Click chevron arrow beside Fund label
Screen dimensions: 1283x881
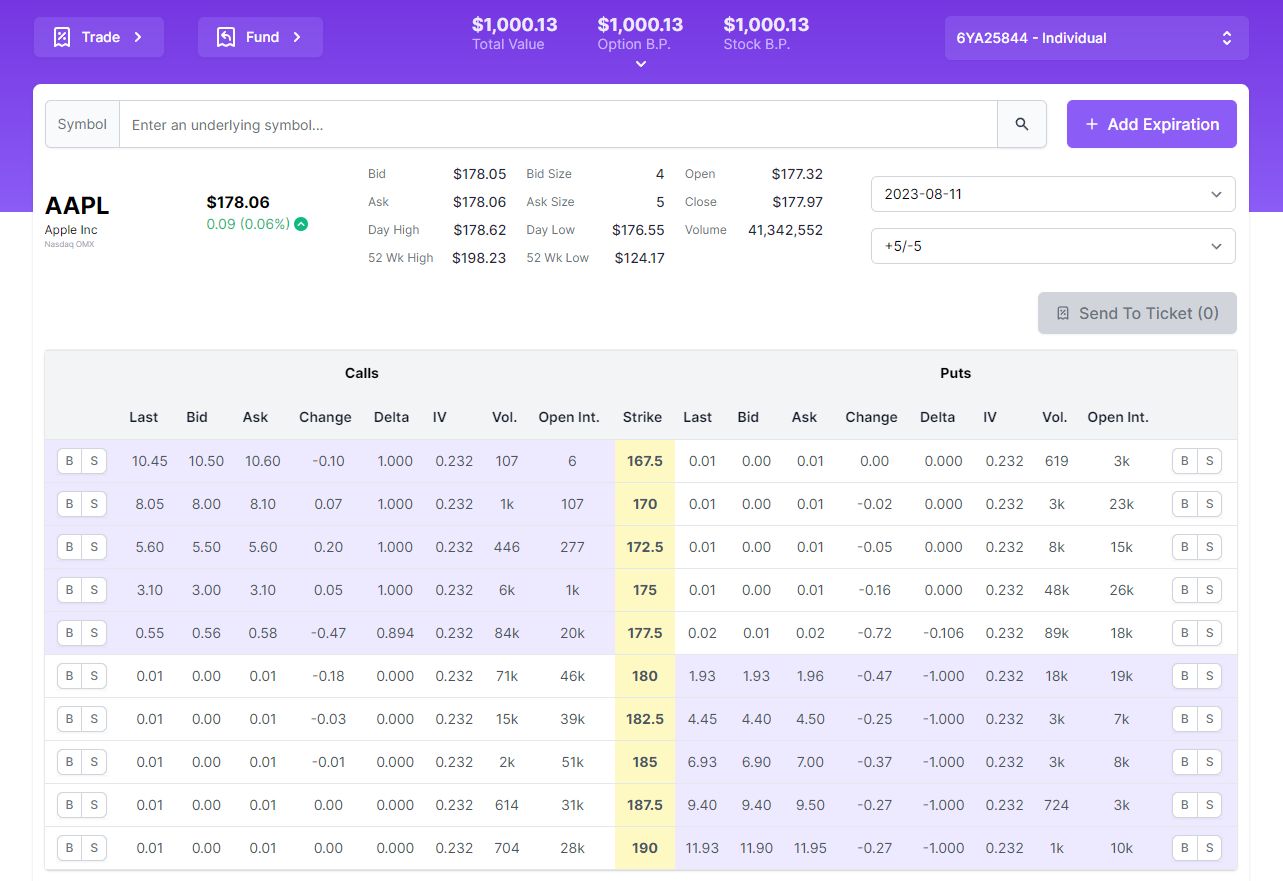coord(297,37)
